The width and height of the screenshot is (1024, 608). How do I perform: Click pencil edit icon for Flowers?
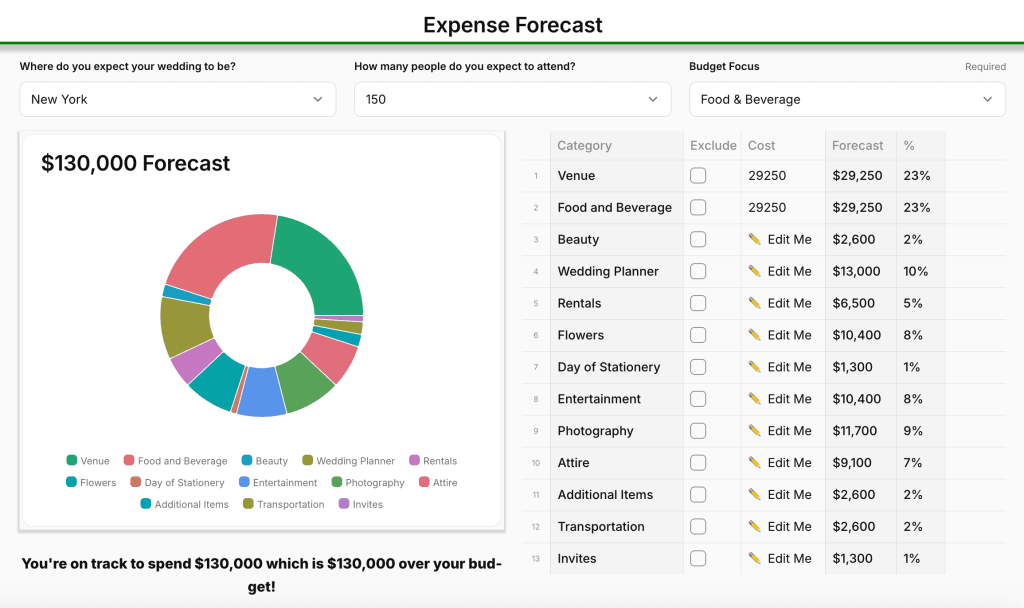pyautogui.click(x=754, y=335)
